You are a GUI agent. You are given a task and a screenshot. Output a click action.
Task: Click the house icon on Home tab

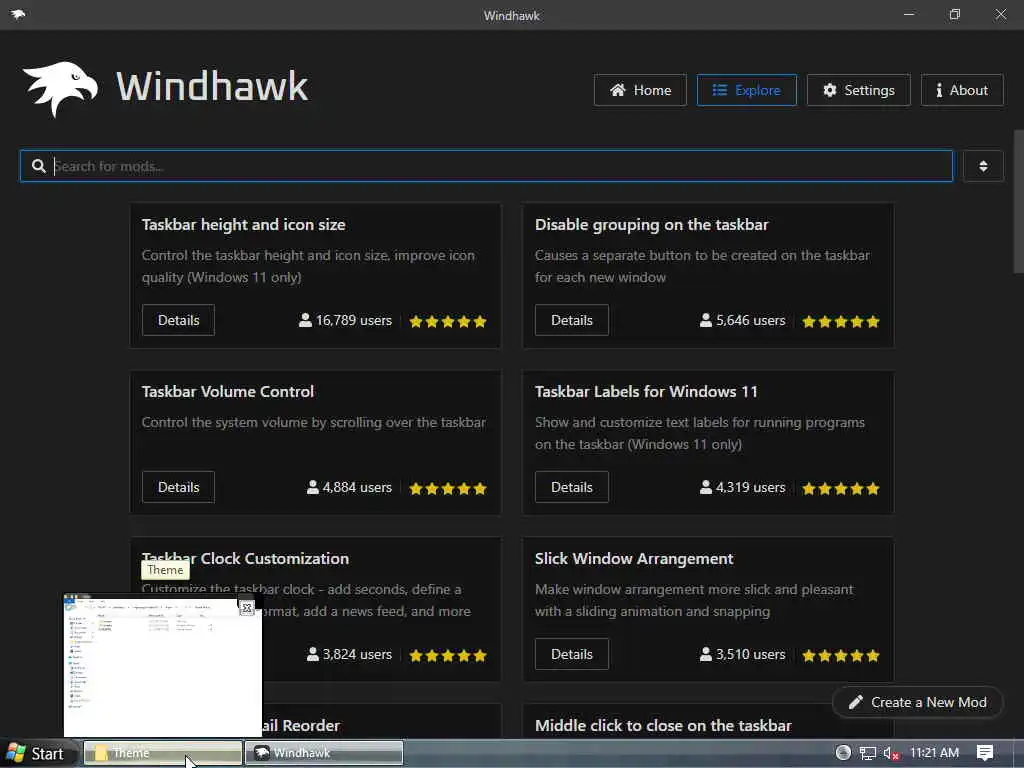click(618, 90)
